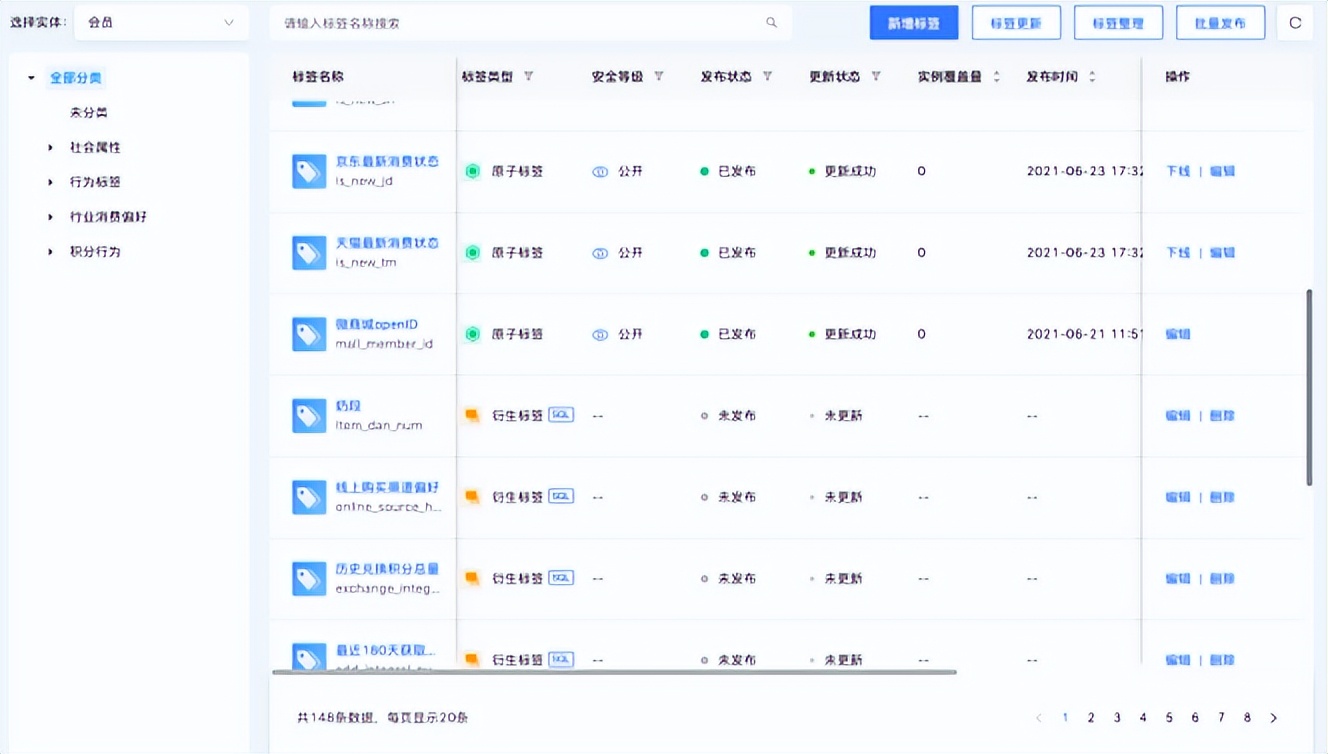The width and height of the screenshot is (1328, 754).
Task: Open page 3 in the pagination bar
Action: point(1117,717)
